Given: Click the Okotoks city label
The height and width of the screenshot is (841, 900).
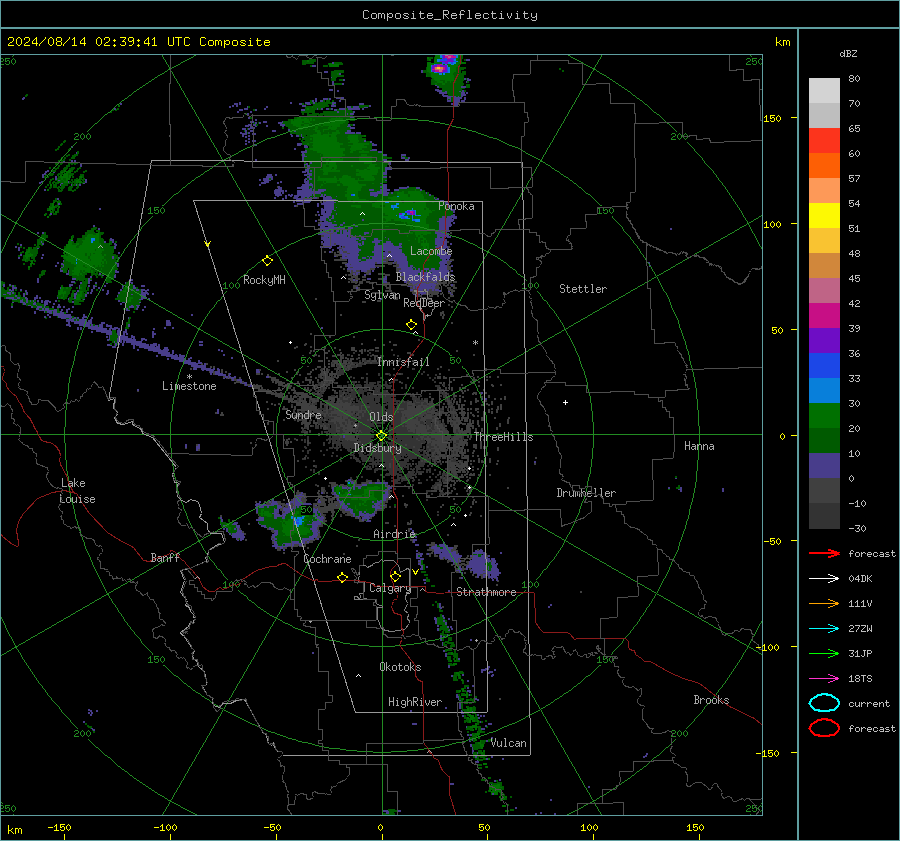Looking at the screenshot, I should coord(400,667).
